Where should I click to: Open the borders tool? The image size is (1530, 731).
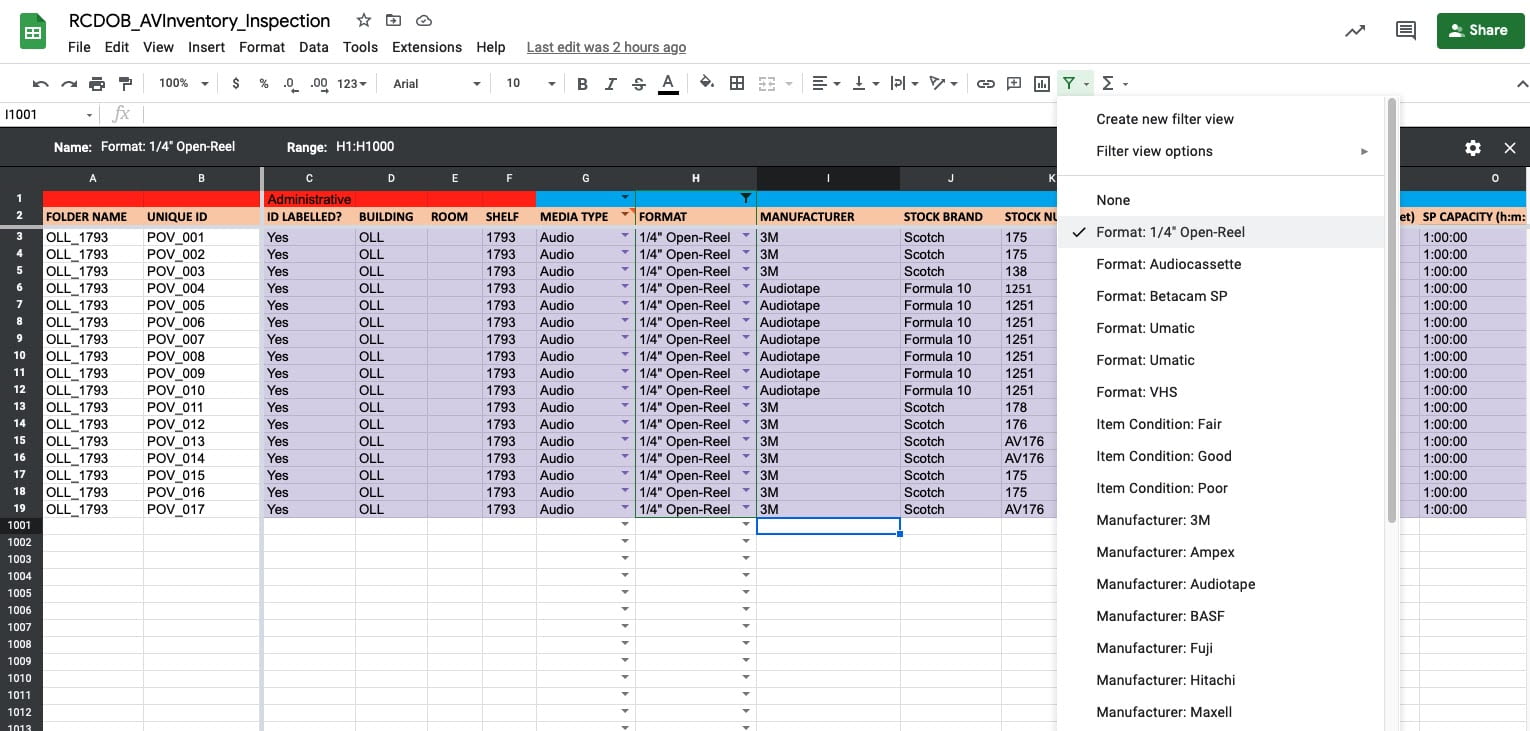(737, 84)
